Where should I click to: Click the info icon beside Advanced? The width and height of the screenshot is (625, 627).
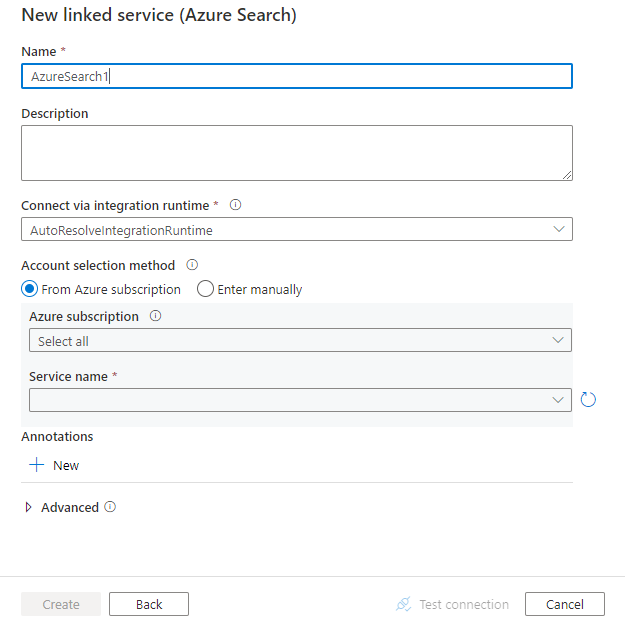(110, 507)
